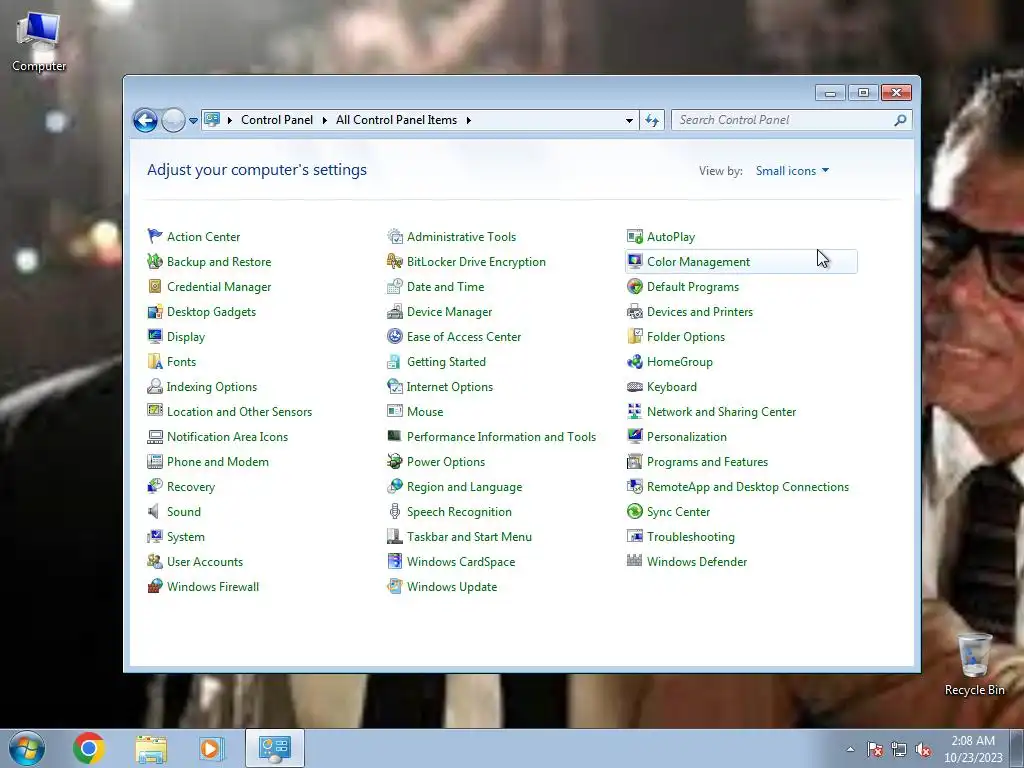Click the search magnifier icon
The width and height of the screenshot is (1024, 768).
click(900, 120)
